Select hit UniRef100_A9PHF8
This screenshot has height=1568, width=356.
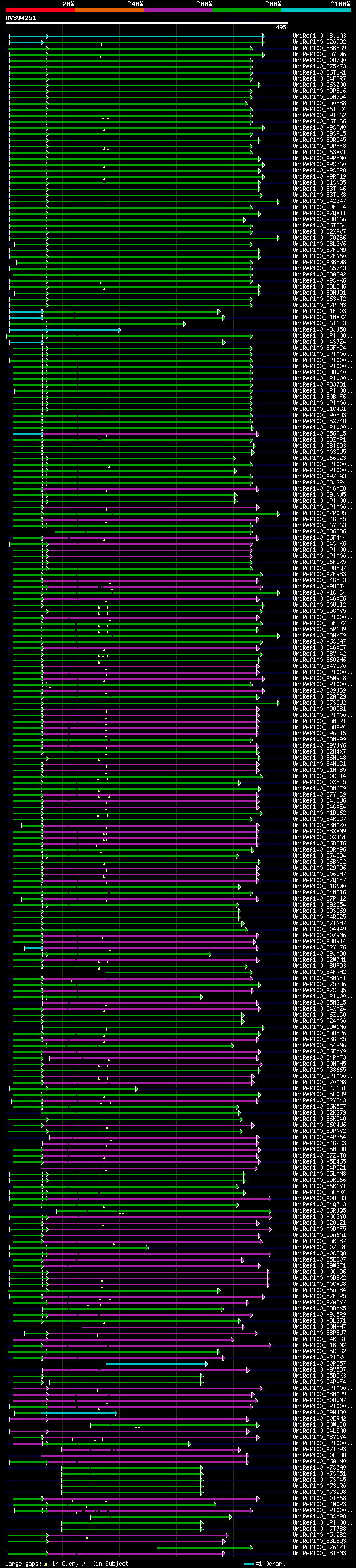[x=319, y=146]
